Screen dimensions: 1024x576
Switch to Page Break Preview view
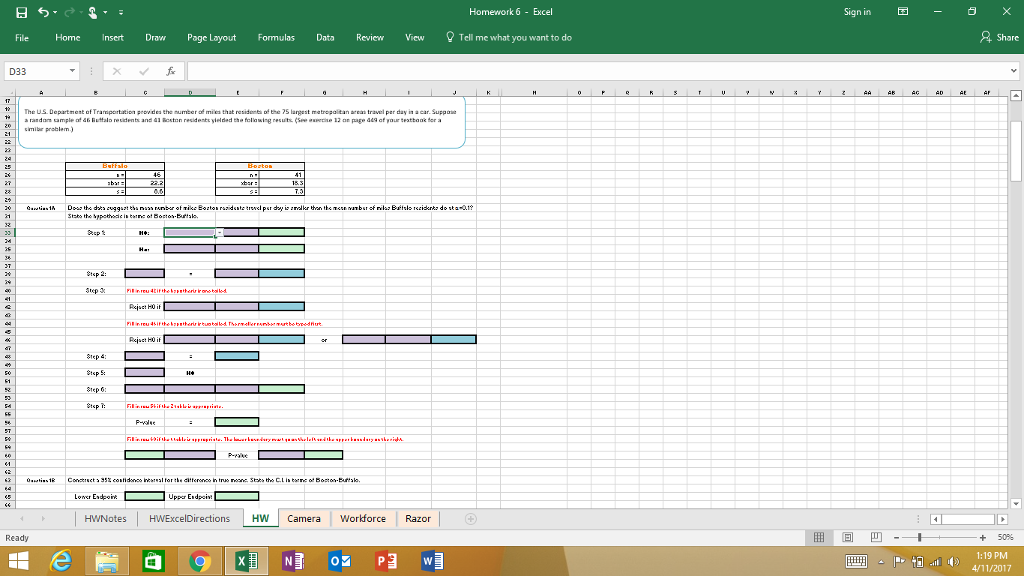876,537
